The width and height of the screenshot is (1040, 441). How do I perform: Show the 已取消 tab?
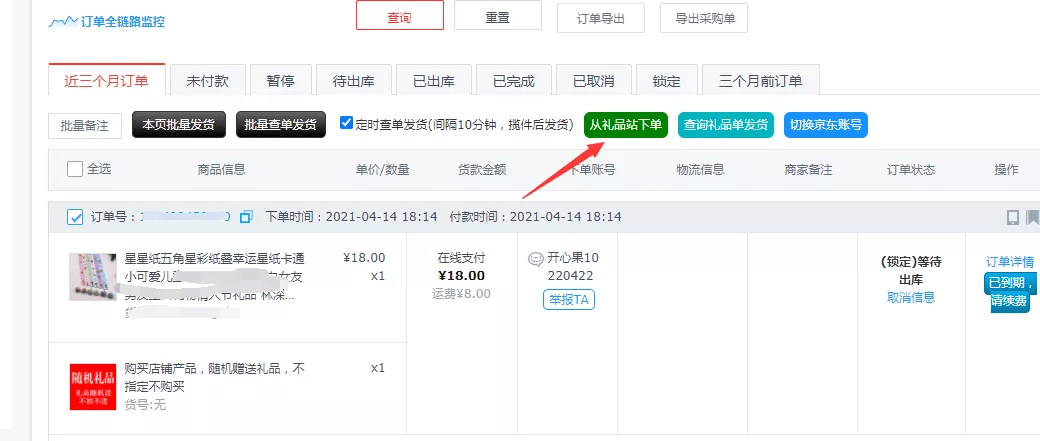coord(594,82)
